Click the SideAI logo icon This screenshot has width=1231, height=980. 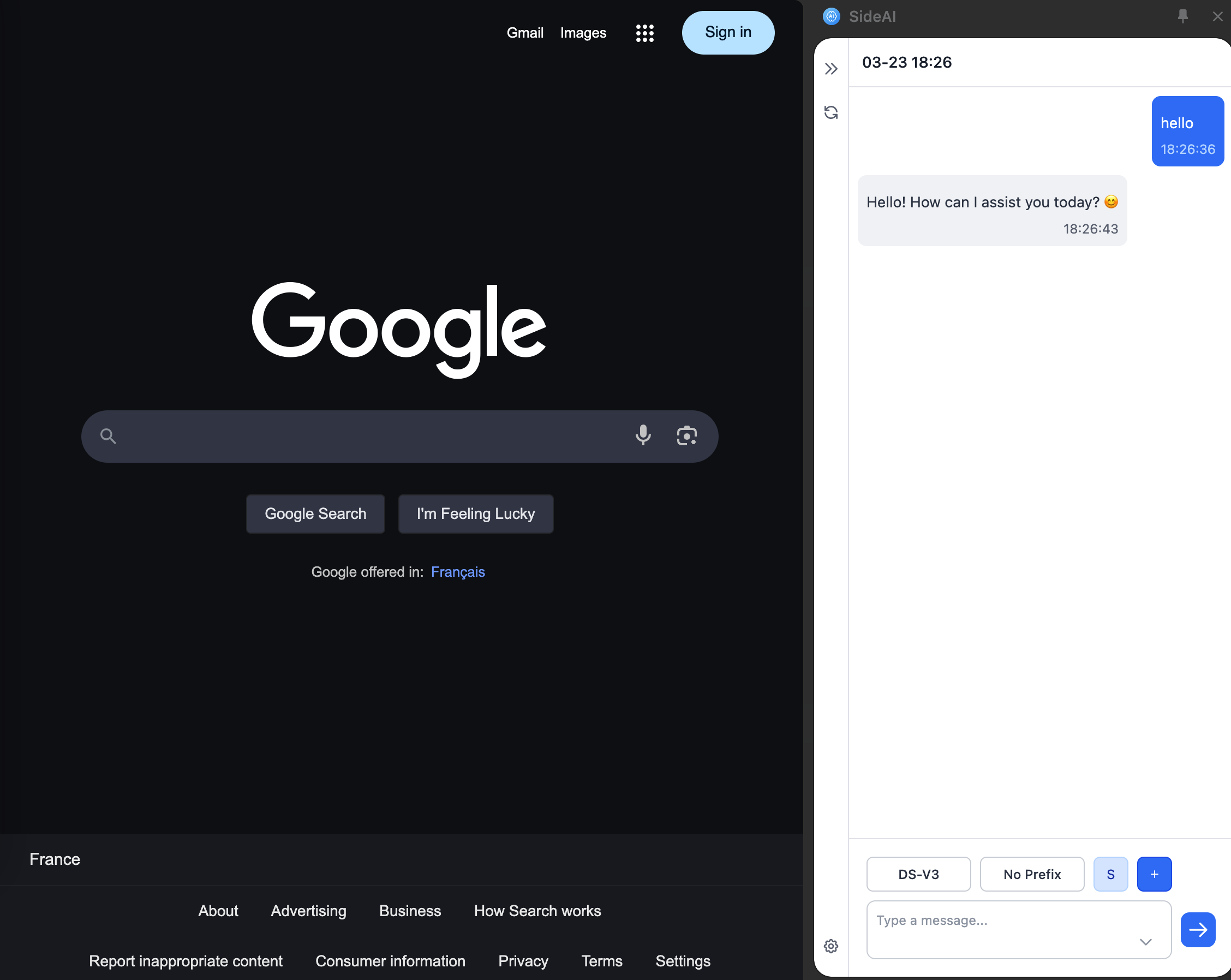point(832,16)
